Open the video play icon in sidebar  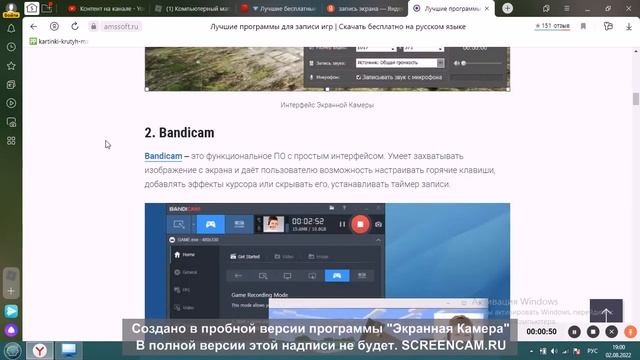click(x=11, y=103)
